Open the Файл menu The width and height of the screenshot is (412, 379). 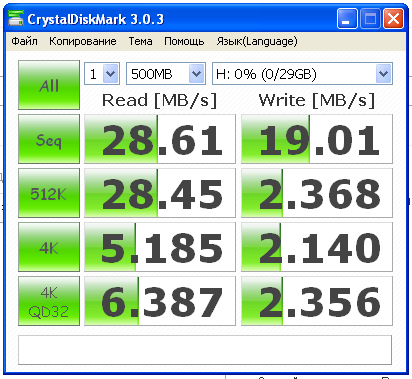click(24, 41)
